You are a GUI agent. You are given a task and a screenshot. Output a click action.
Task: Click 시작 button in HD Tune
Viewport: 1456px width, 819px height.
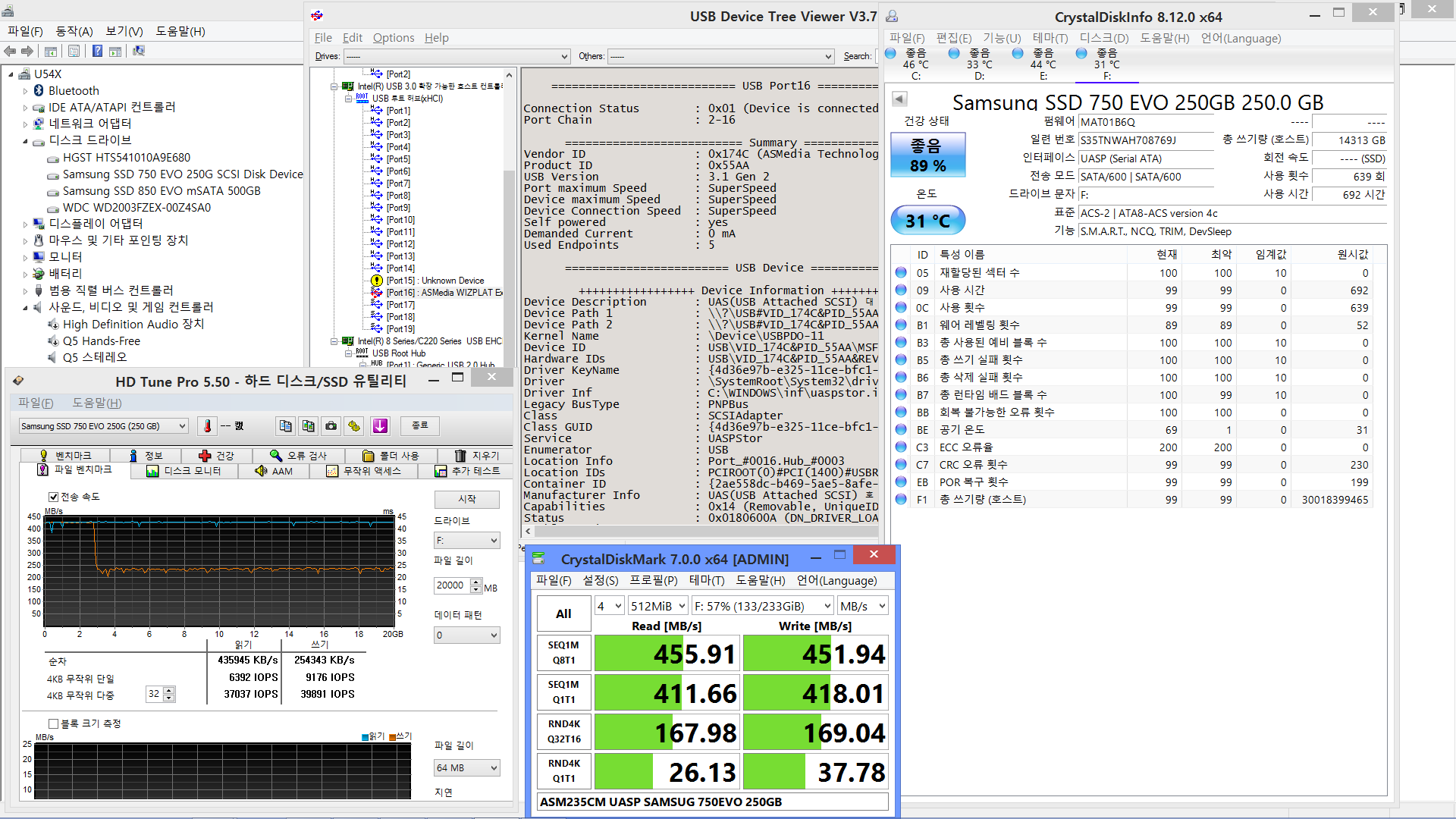[466, 499]
